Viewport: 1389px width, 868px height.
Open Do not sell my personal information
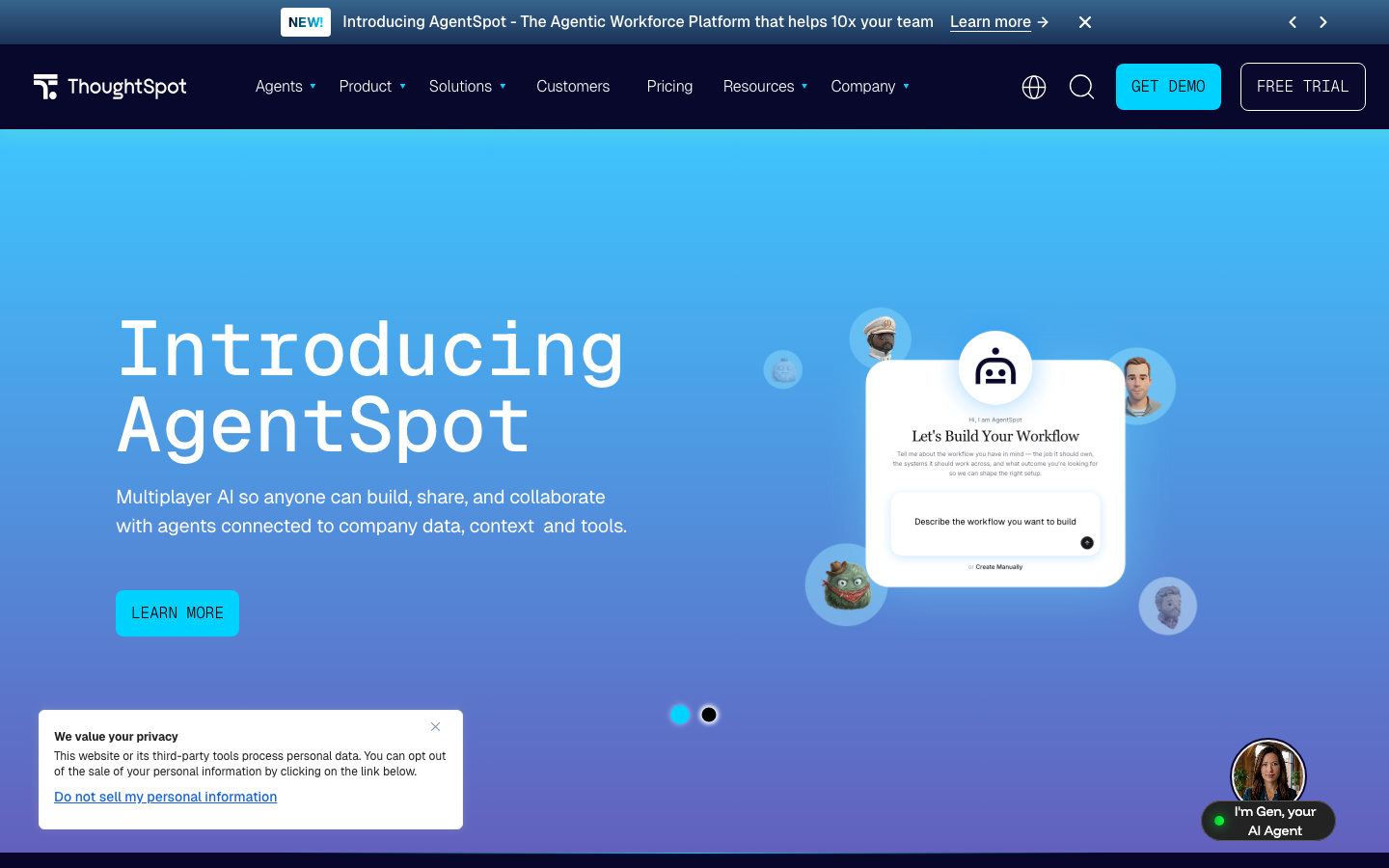point(166,797)
